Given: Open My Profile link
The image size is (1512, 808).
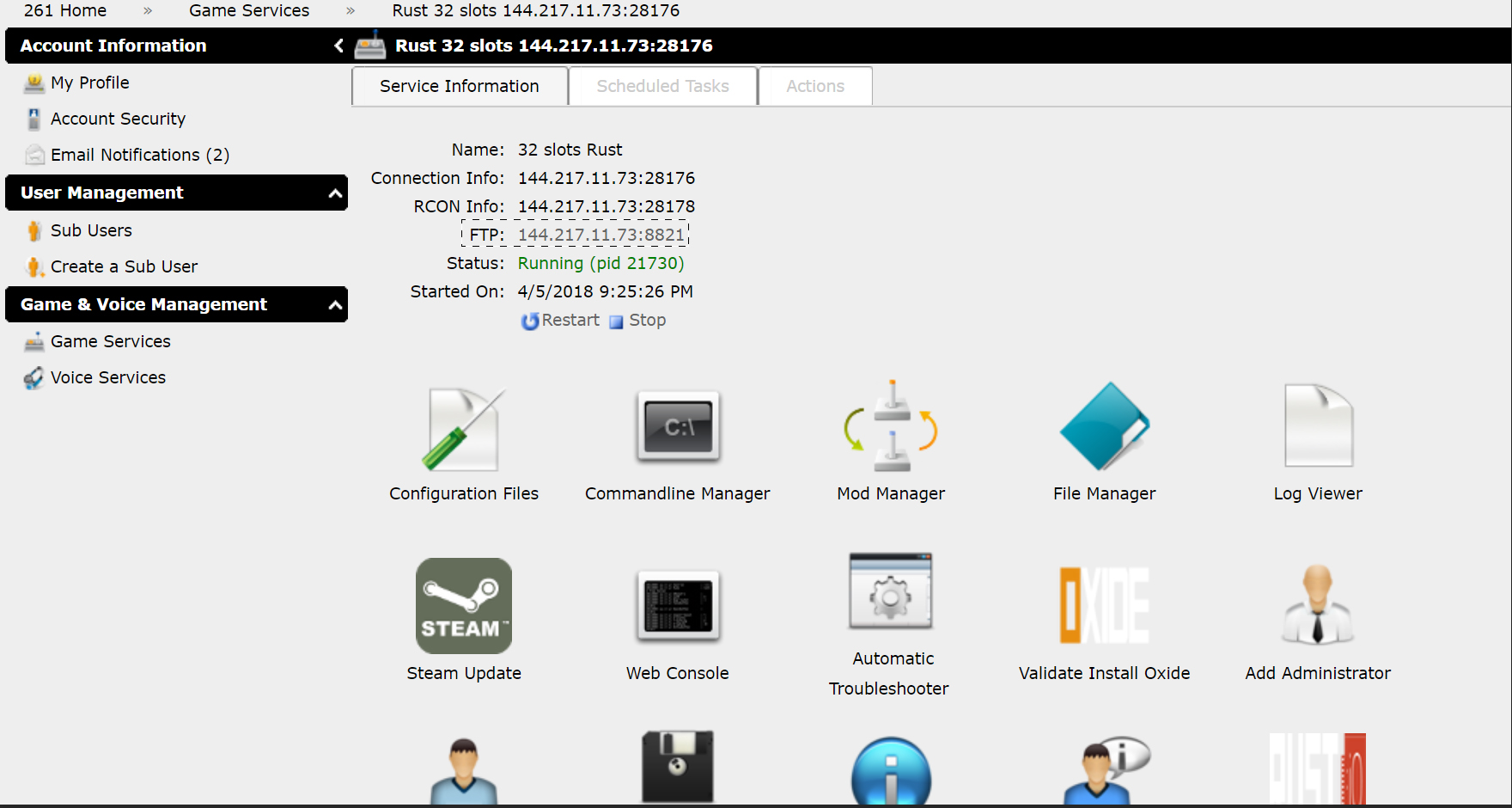Looking at the screenshot, I should (90, 83).
